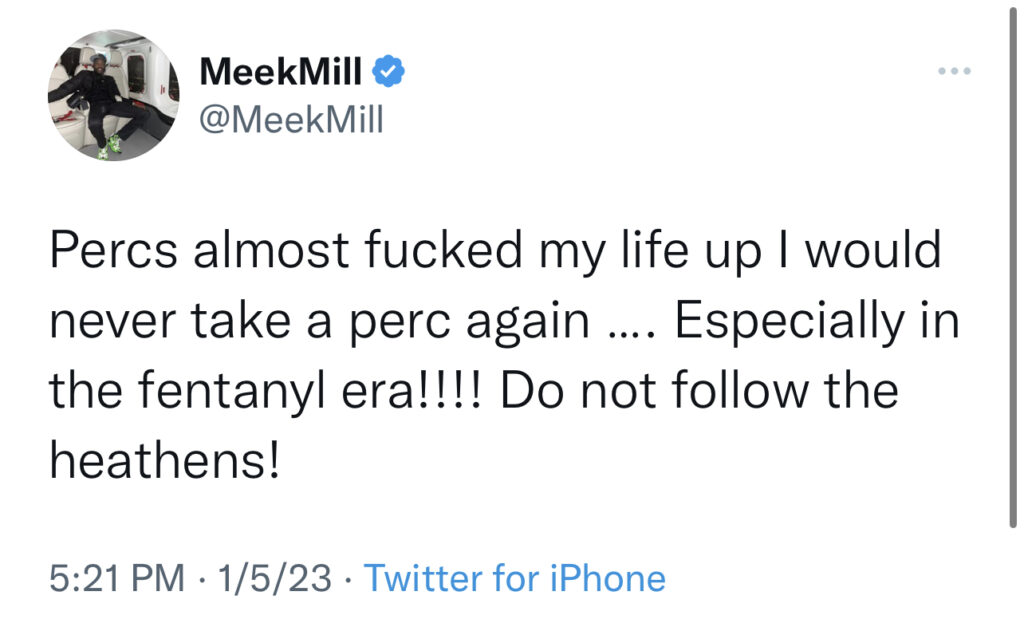1024x623 pixels.
Task: Click the Twitter for iPhone source link
Action: pos(515,579)
